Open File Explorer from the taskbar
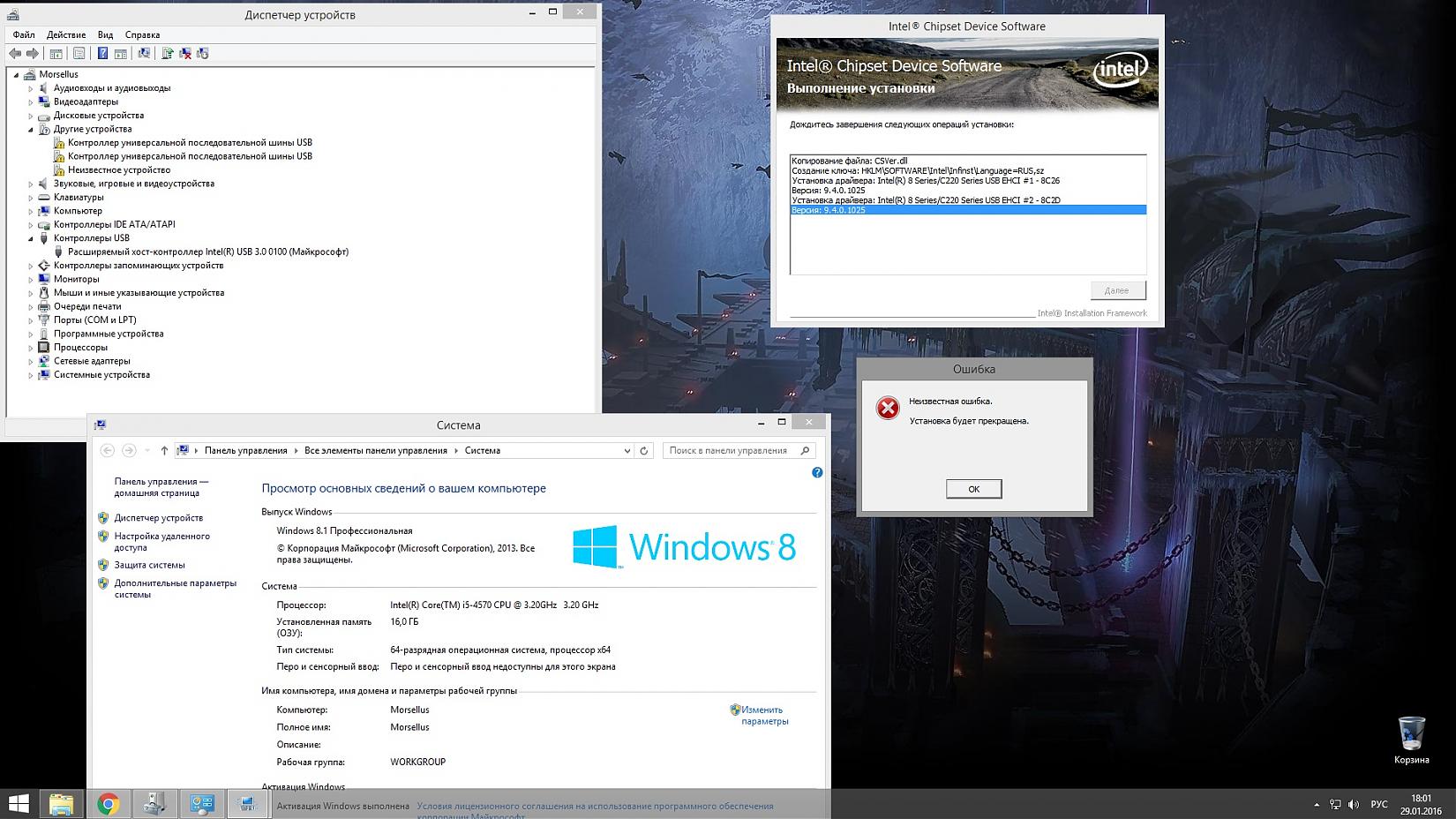 [x=62, y=803]
